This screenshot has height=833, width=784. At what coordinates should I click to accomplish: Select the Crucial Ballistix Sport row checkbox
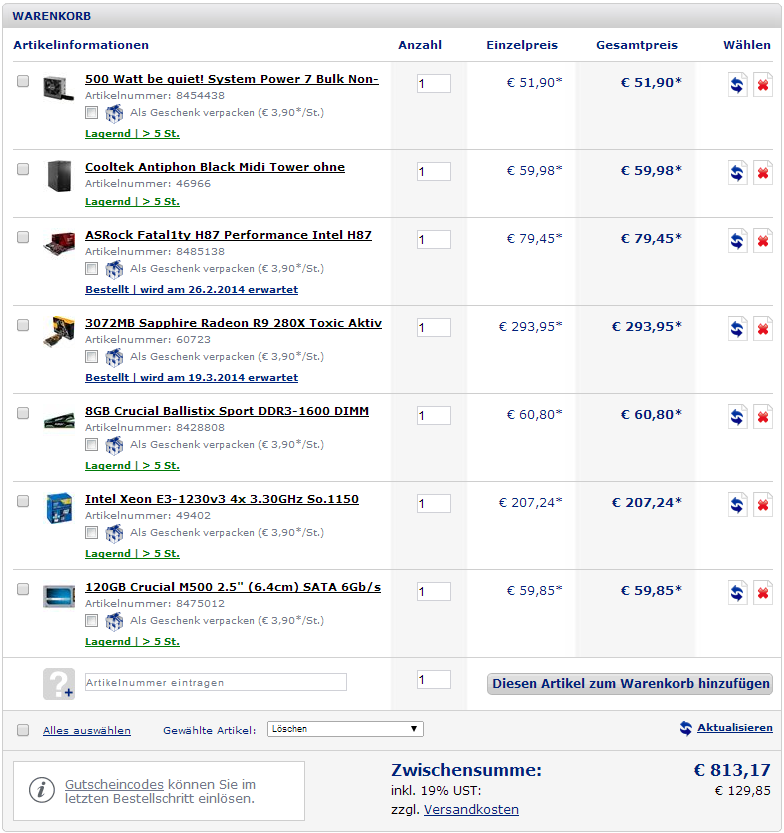tap(23, 413)
